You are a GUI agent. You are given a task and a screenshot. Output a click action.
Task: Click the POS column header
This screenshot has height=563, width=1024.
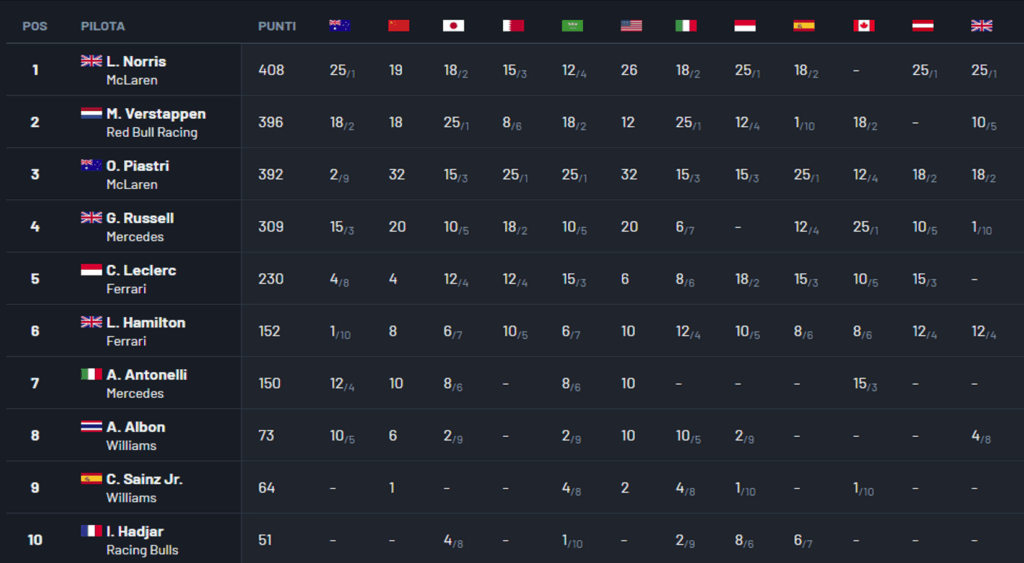(34, 26)
